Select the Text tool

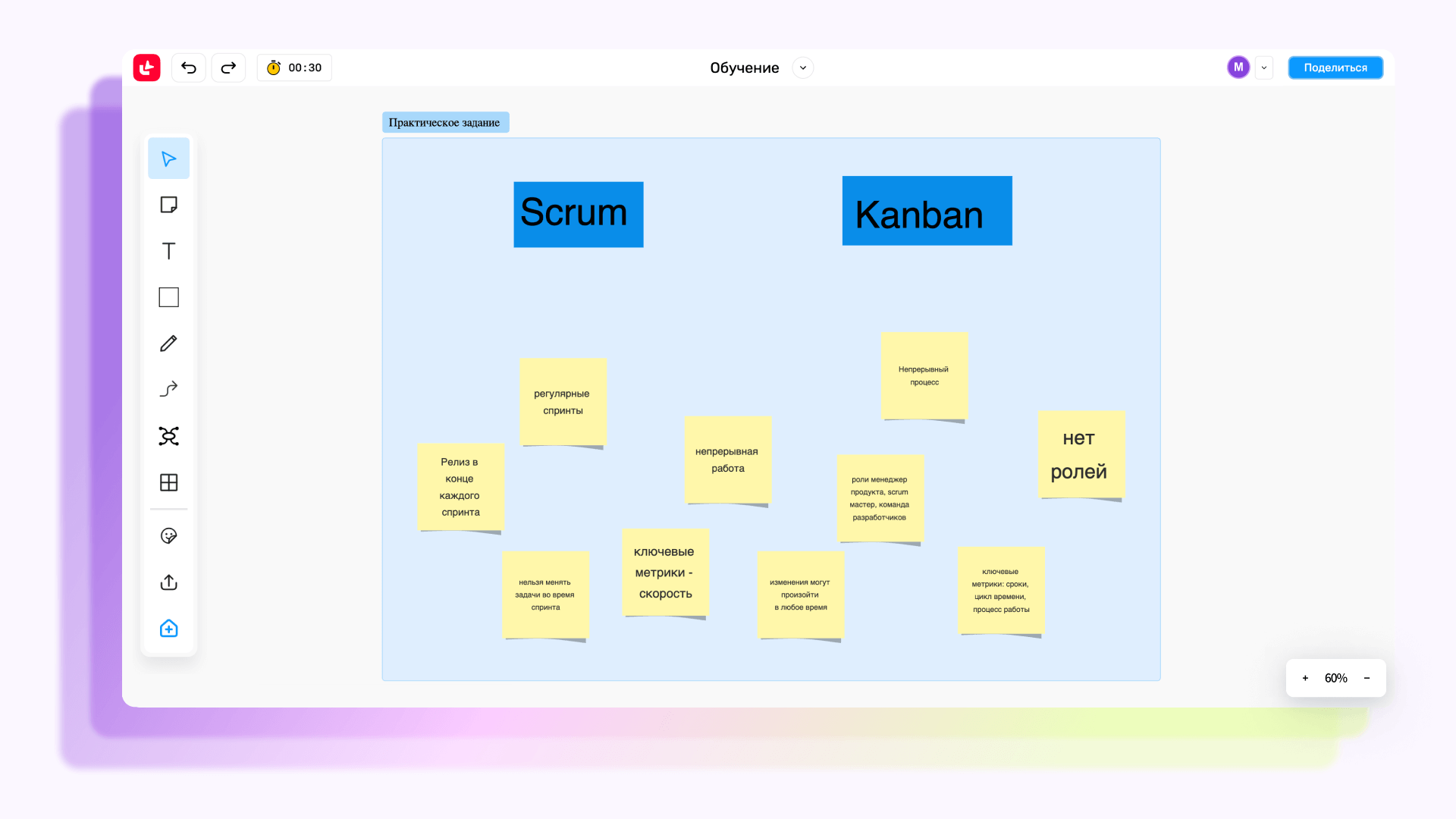(x=168, y=251)
